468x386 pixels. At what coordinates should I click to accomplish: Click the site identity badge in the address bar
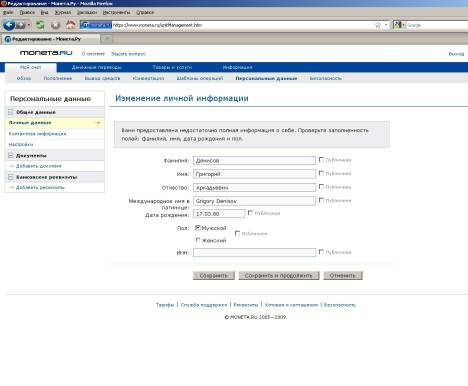[96, 25]
